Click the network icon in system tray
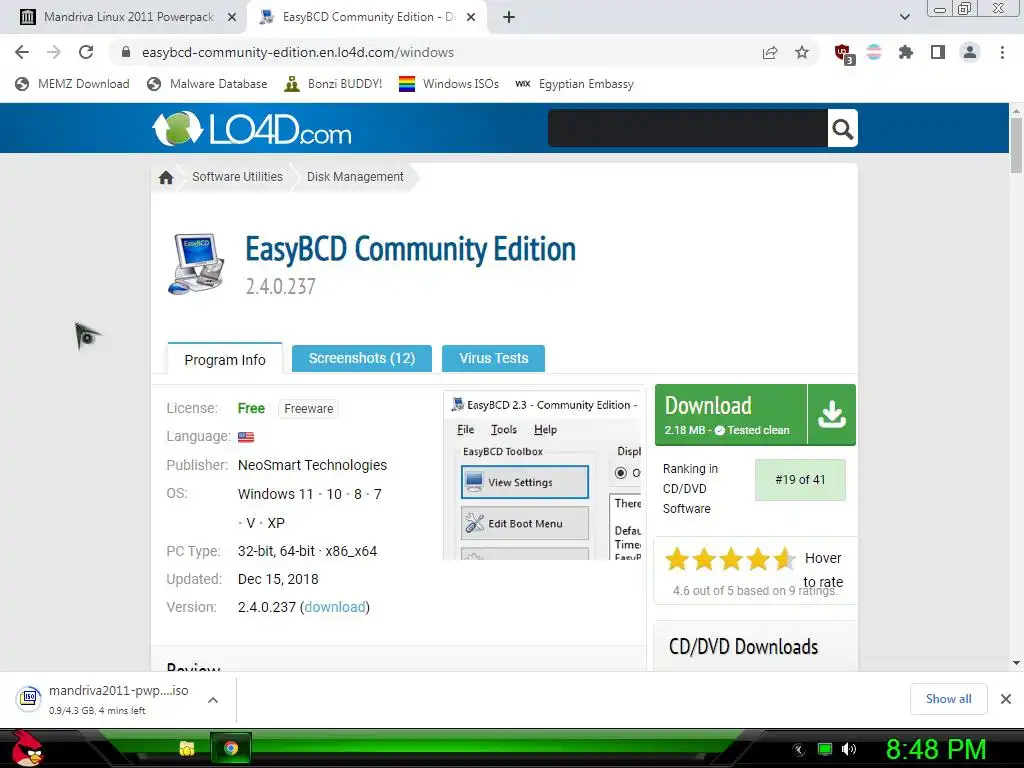This screenshot has height=768, width=1024. tap(825, 749)
